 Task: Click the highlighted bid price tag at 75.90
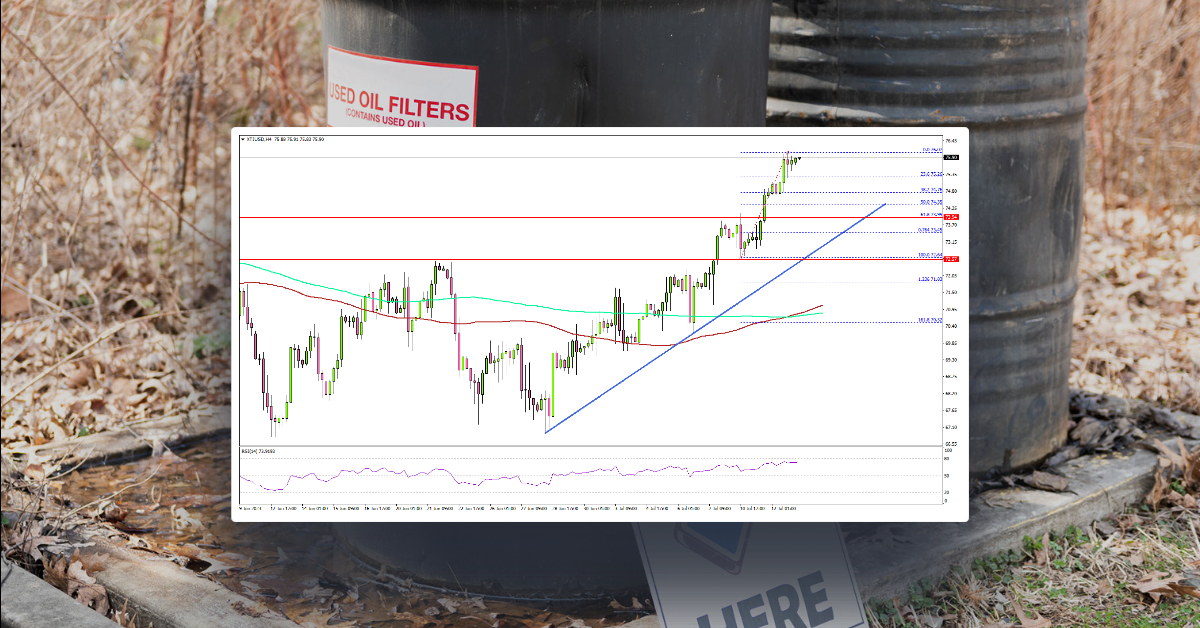pos(950,156)
